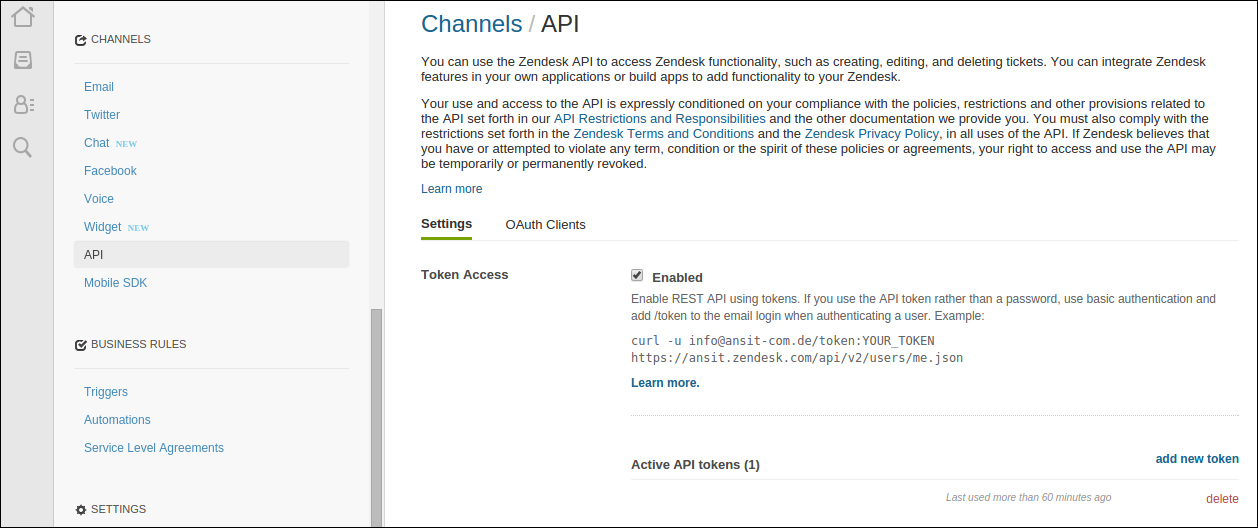Click the Settings gear section icon

pyautogui.click(x=81, y=510)
